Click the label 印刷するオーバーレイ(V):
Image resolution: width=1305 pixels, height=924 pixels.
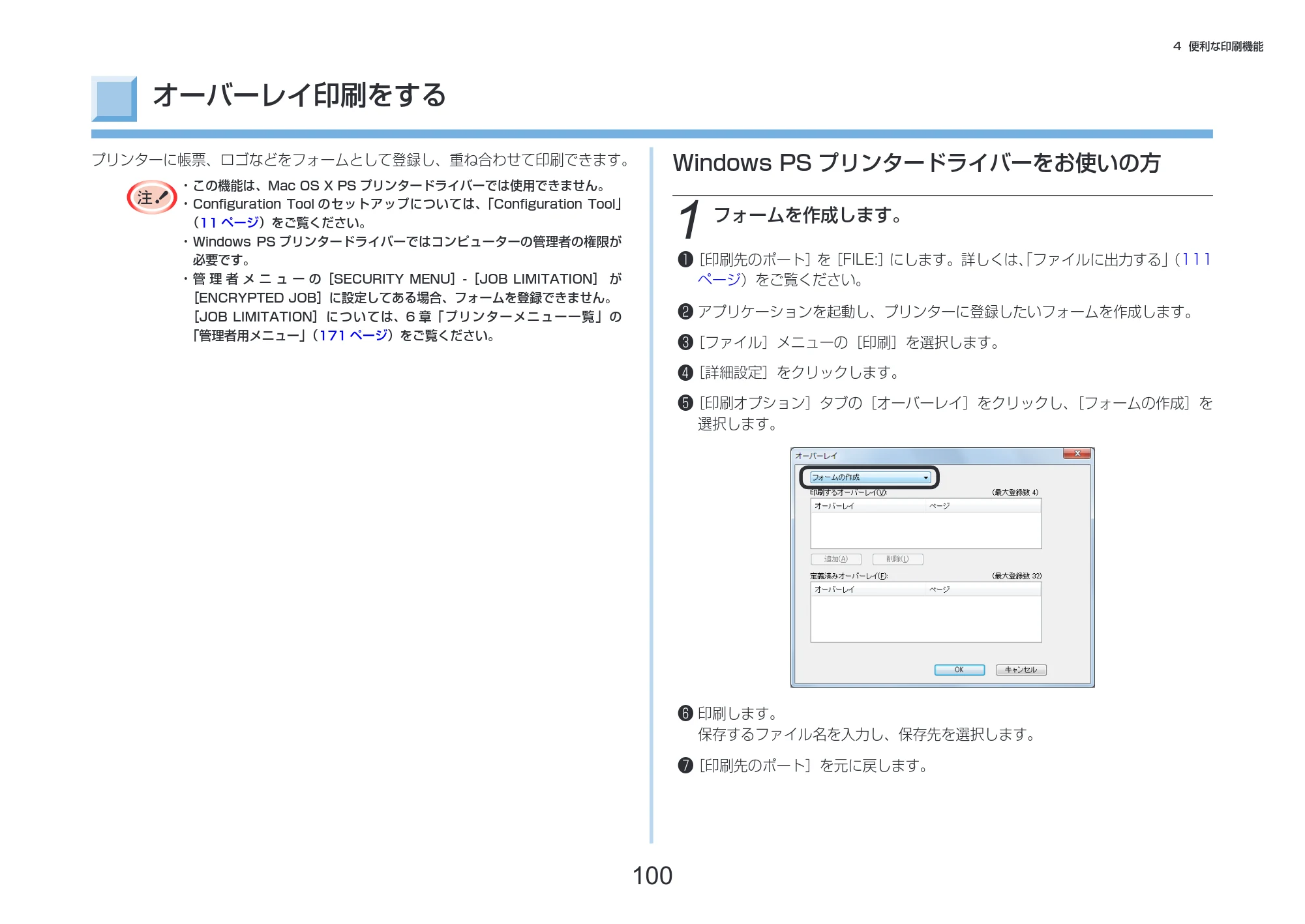pos(848,492)
